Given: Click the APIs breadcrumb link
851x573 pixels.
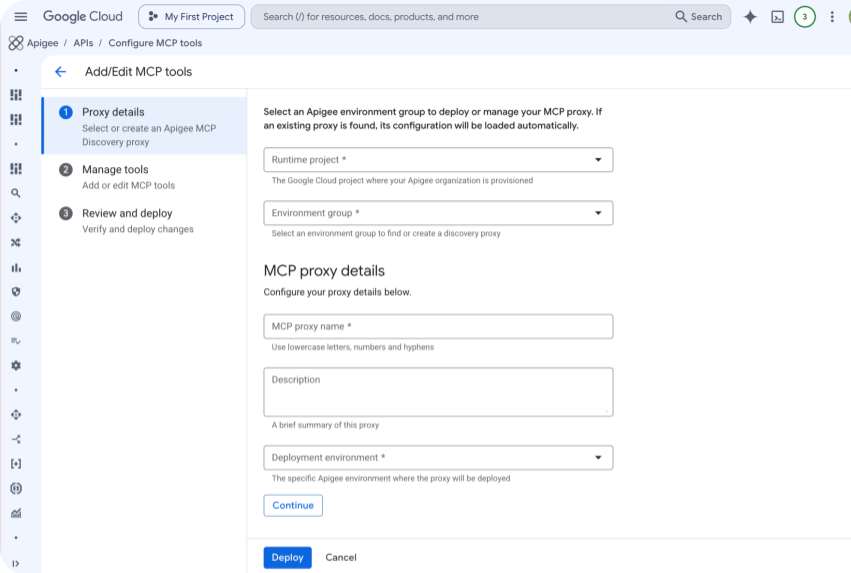Looking at the screenshot, I should 83,43.
